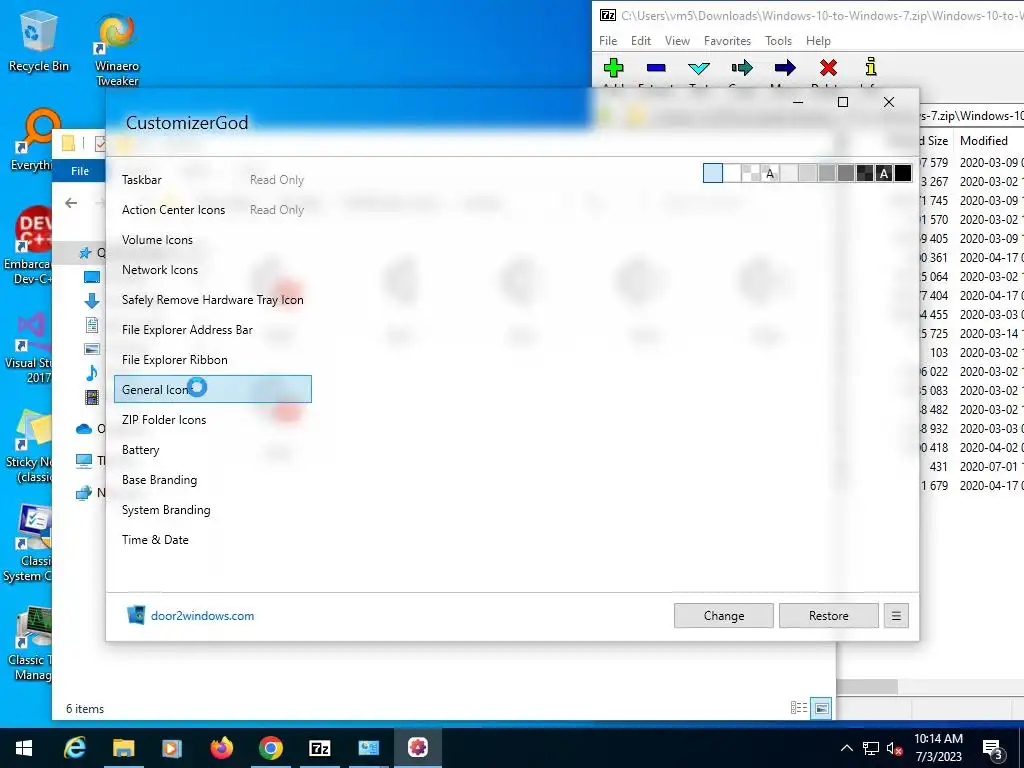Image resolution: width=1024 pixels, height=768 pixels.
Task: Click the door2windows logo icon
Action: click(x=136, y=615)
